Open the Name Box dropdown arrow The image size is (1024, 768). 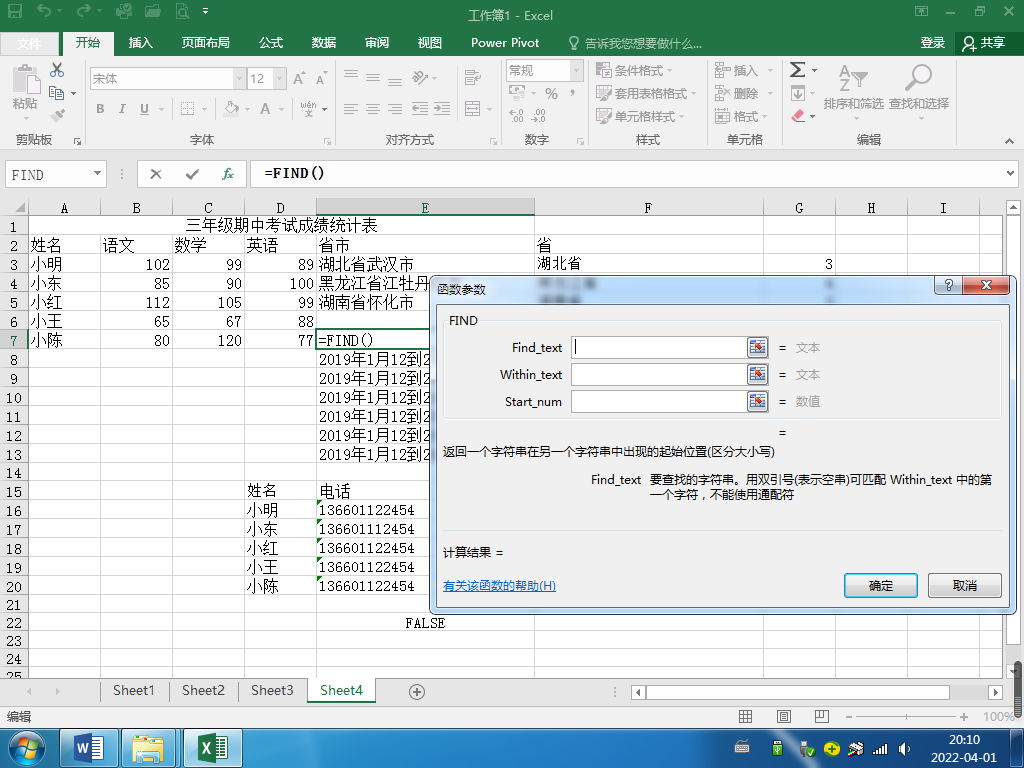(97, 174)
